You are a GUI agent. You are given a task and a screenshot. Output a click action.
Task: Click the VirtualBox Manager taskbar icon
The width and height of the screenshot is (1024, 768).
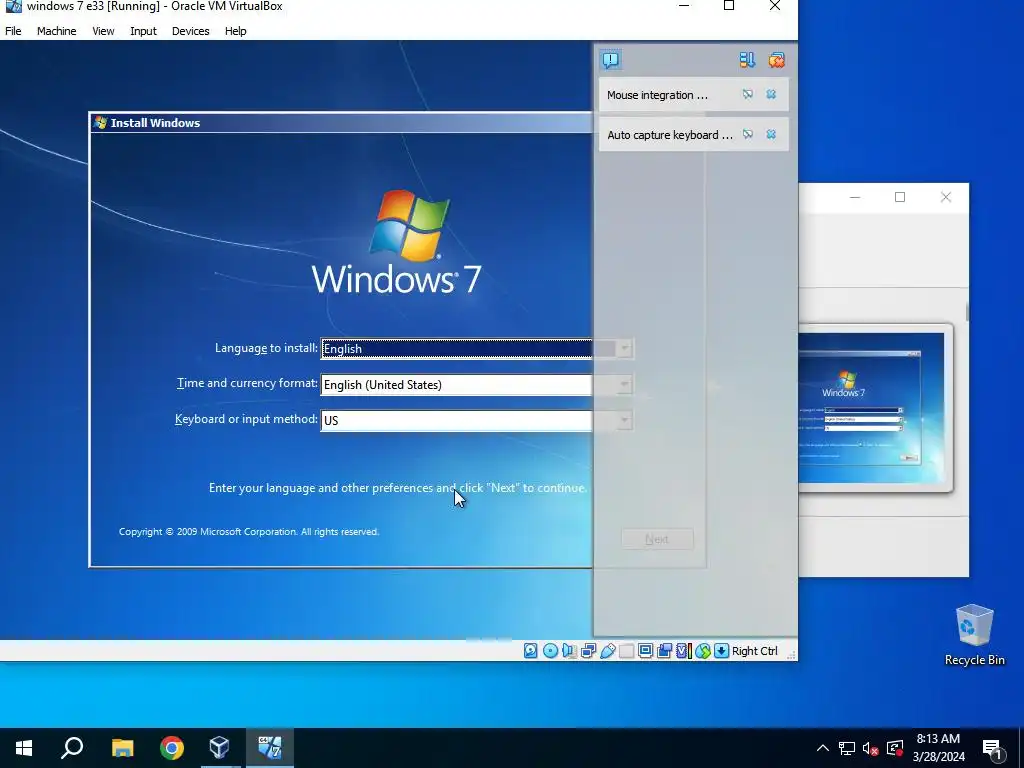[x=219, y=748]
